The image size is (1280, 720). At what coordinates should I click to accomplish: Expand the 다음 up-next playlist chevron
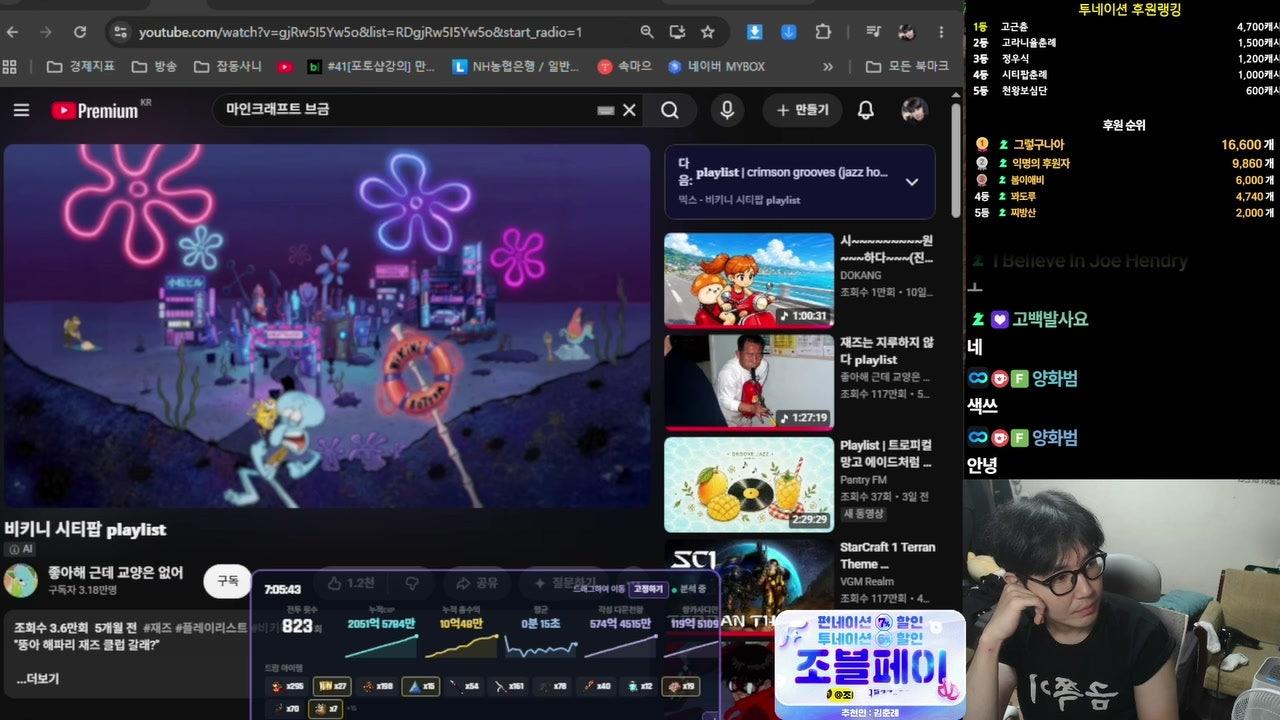(x=912, y=182)
